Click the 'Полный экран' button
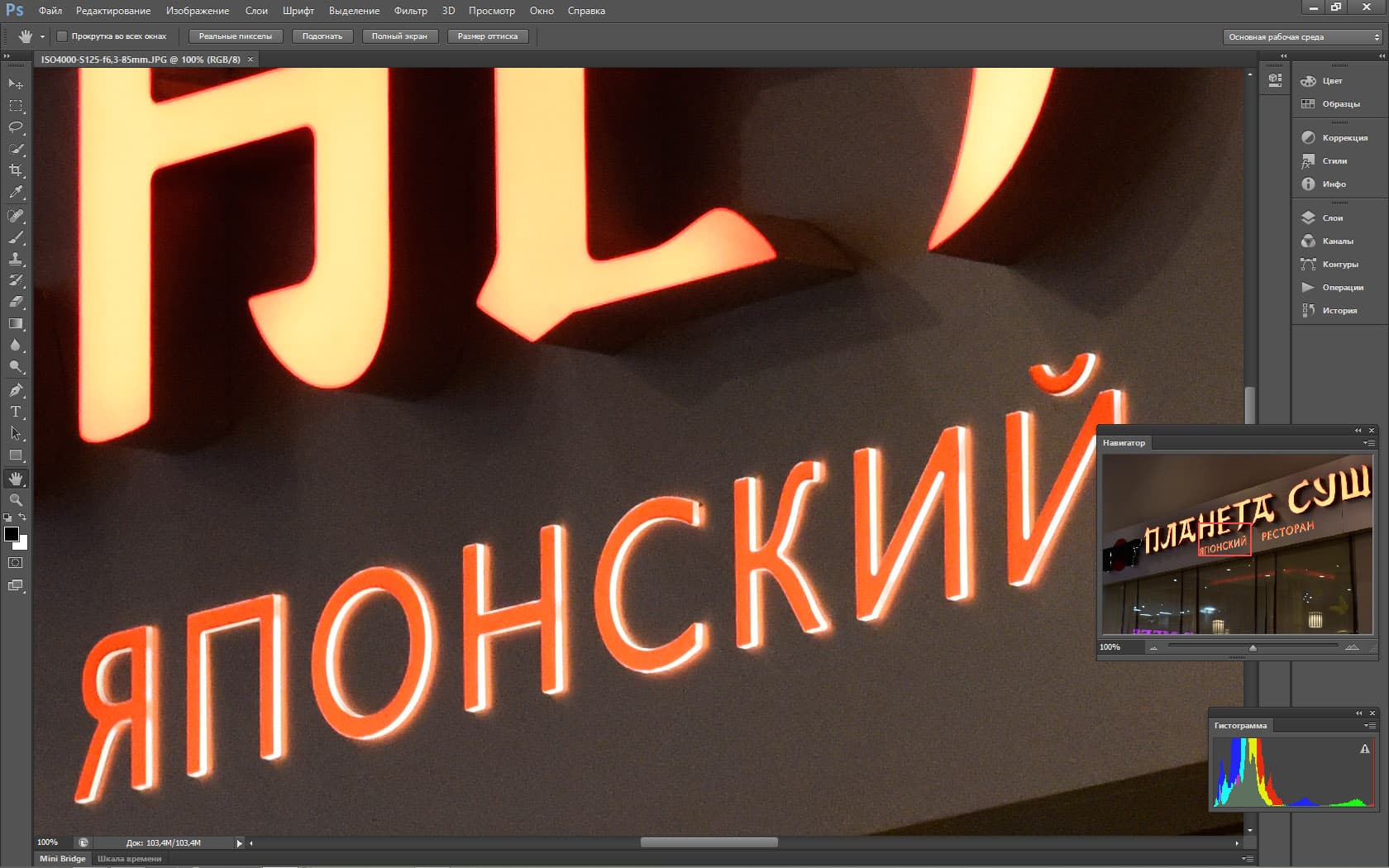1389x868 pixels. point(399,36)
